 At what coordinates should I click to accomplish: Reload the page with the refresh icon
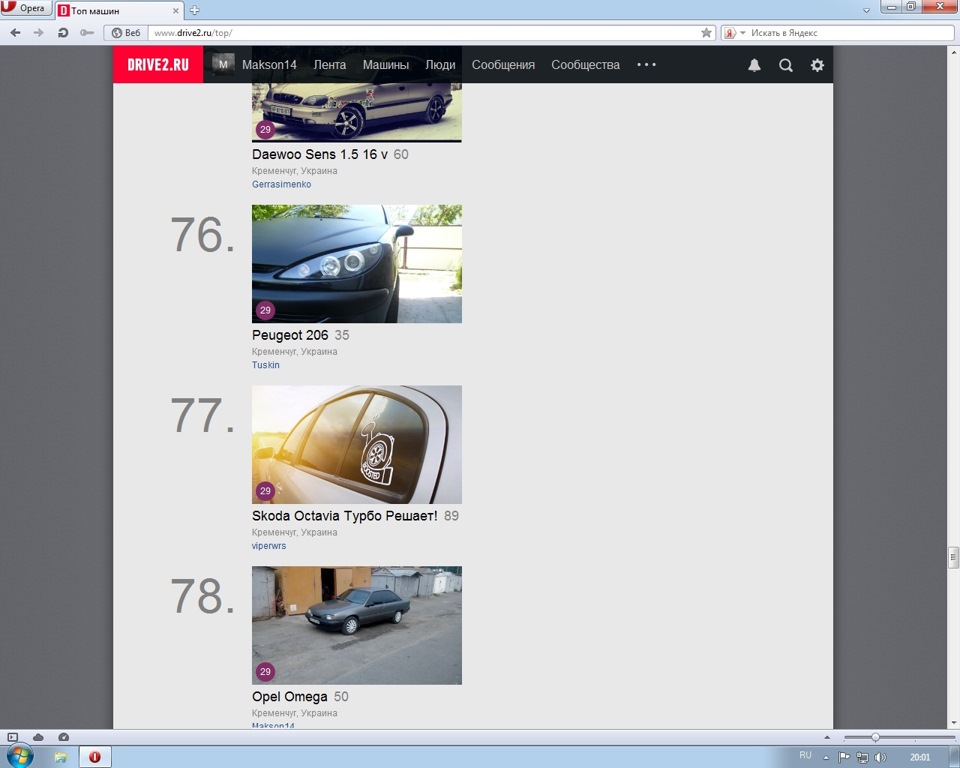pos(62,33)
